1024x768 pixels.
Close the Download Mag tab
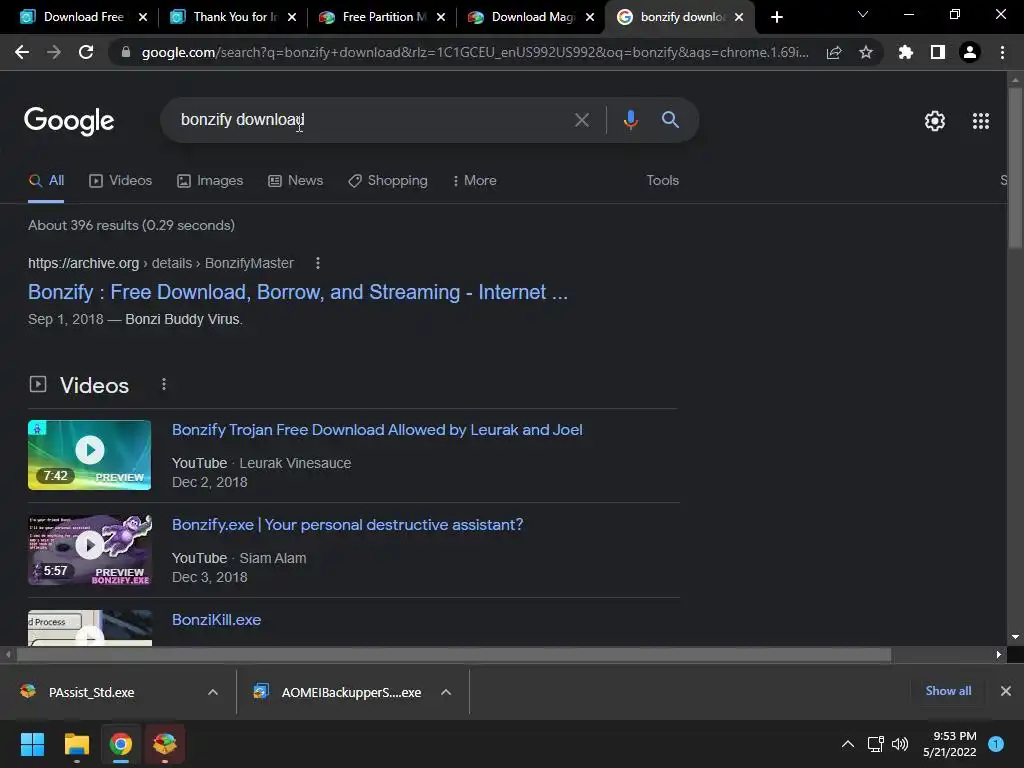pos(590,18)
